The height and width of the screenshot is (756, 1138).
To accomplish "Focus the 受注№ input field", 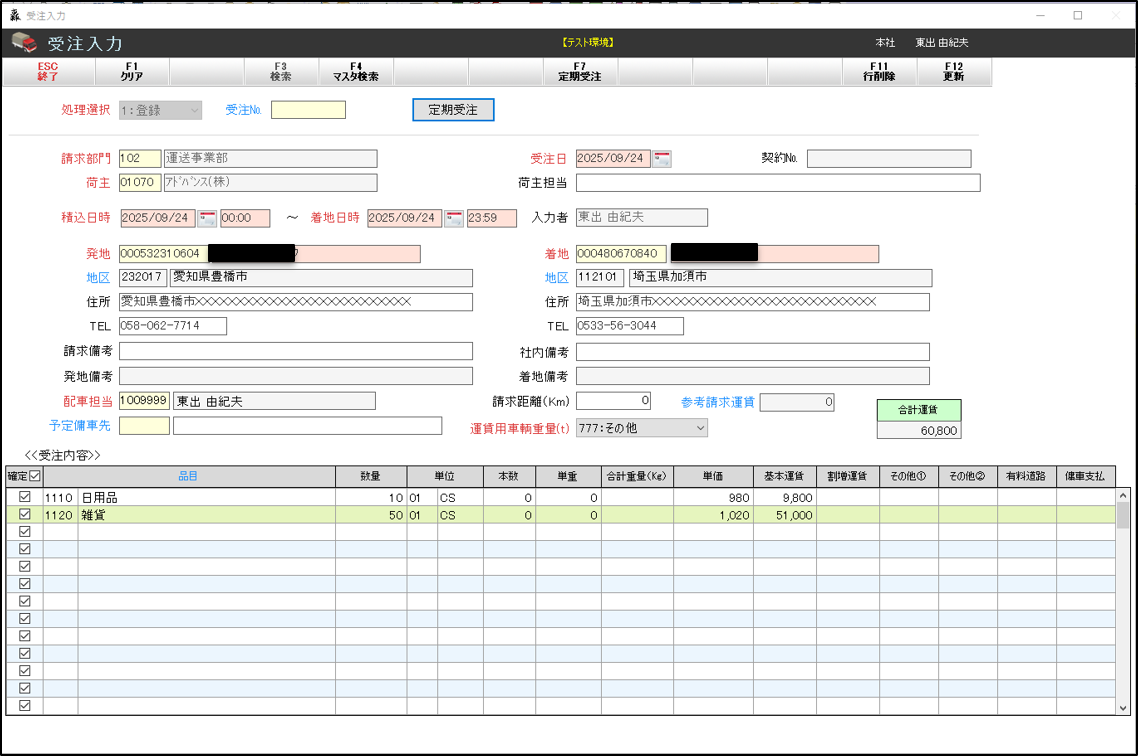I will 308,110.
